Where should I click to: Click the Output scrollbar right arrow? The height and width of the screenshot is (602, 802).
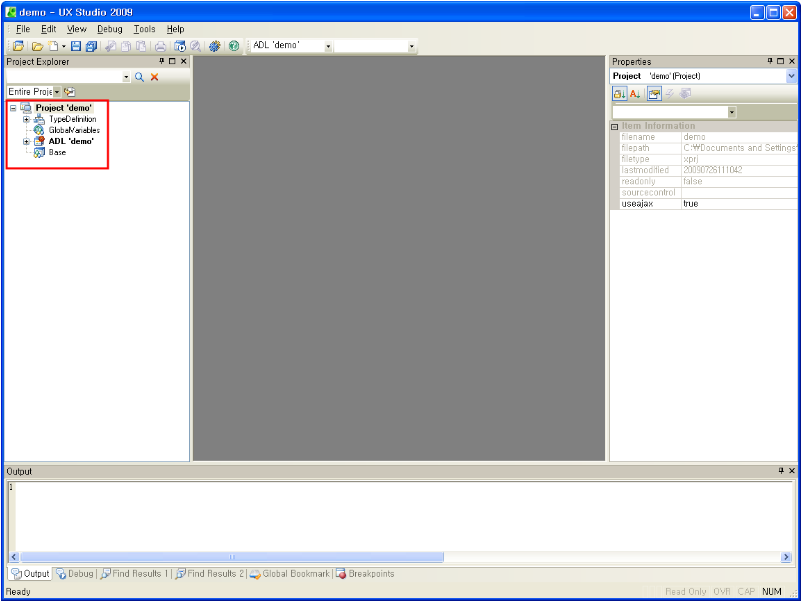pos(786,557)
